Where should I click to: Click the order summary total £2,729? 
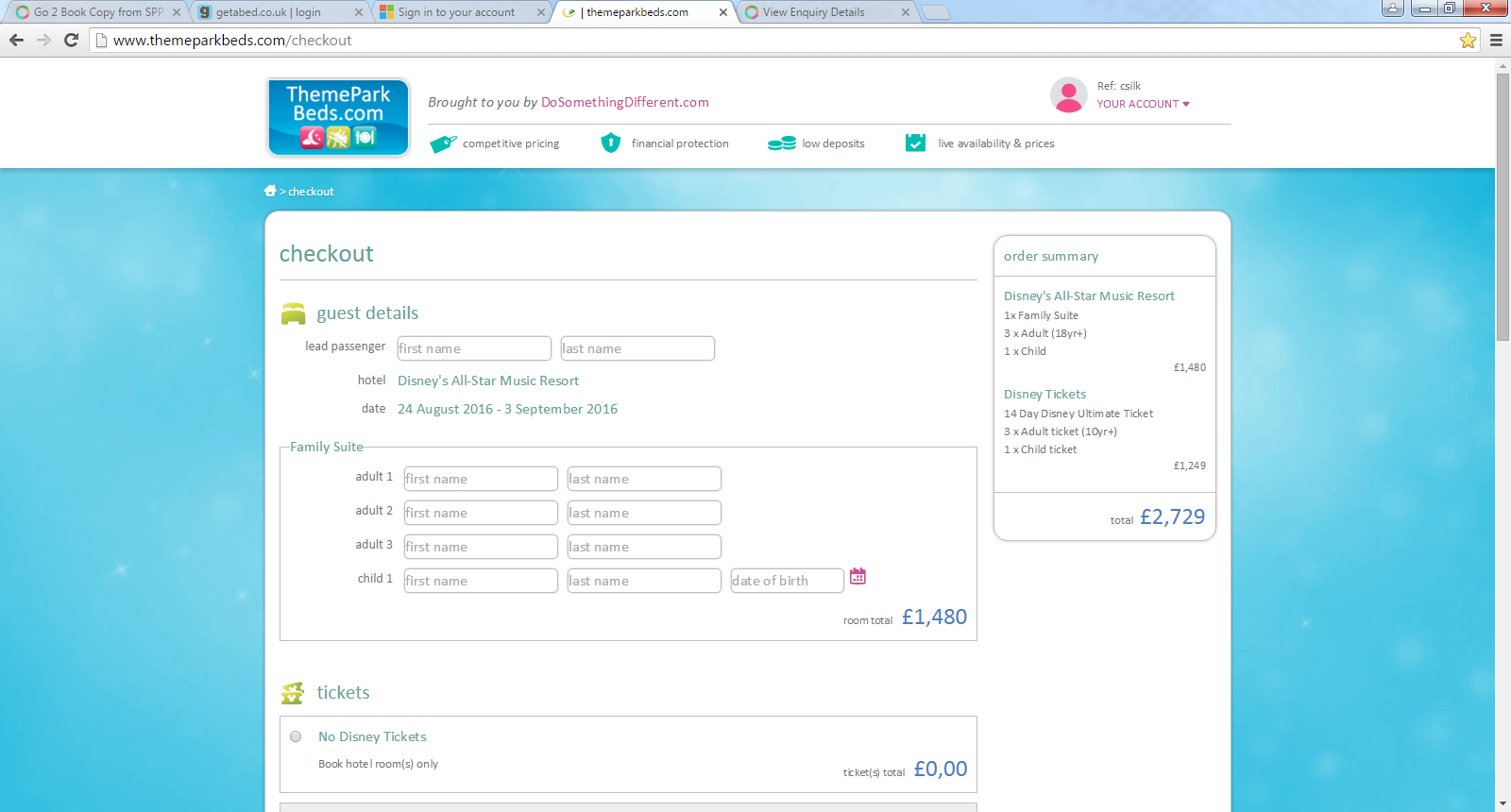pos(1172,516)
